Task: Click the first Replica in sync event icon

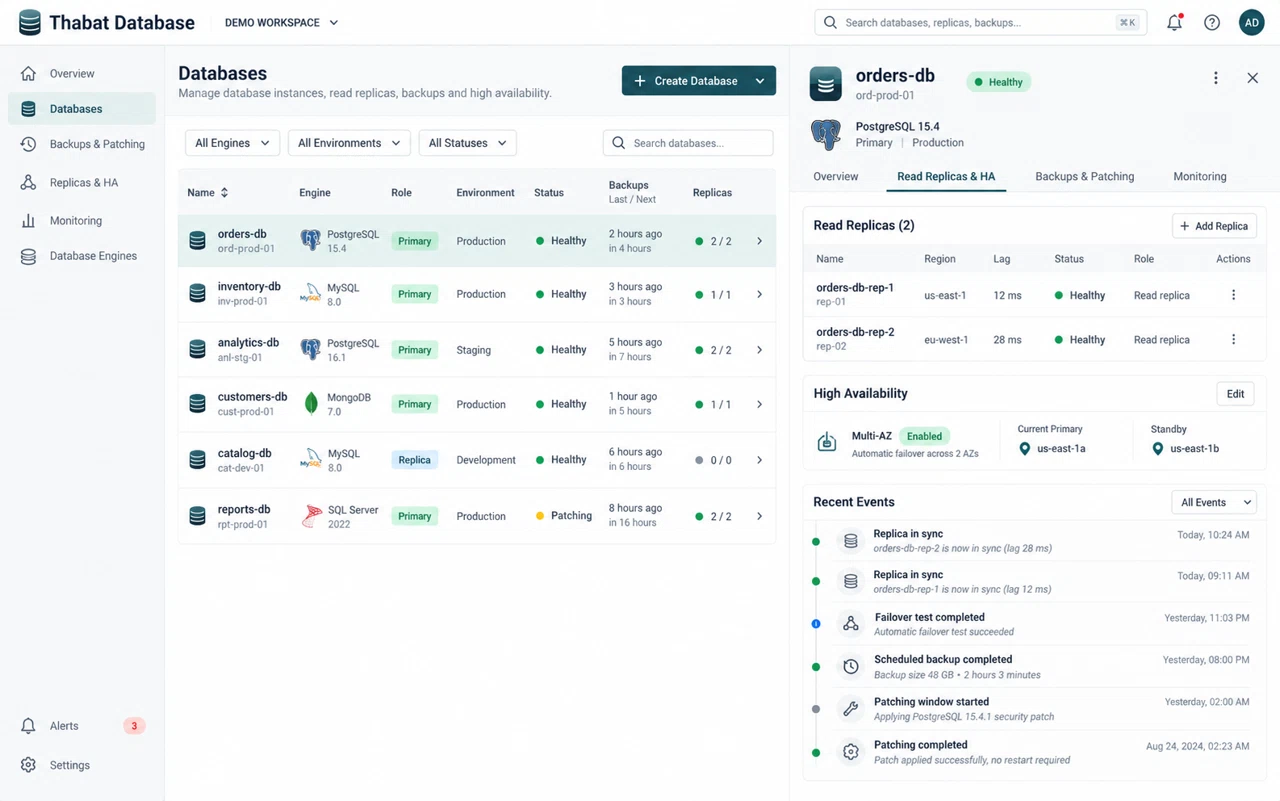Action: 851,541
